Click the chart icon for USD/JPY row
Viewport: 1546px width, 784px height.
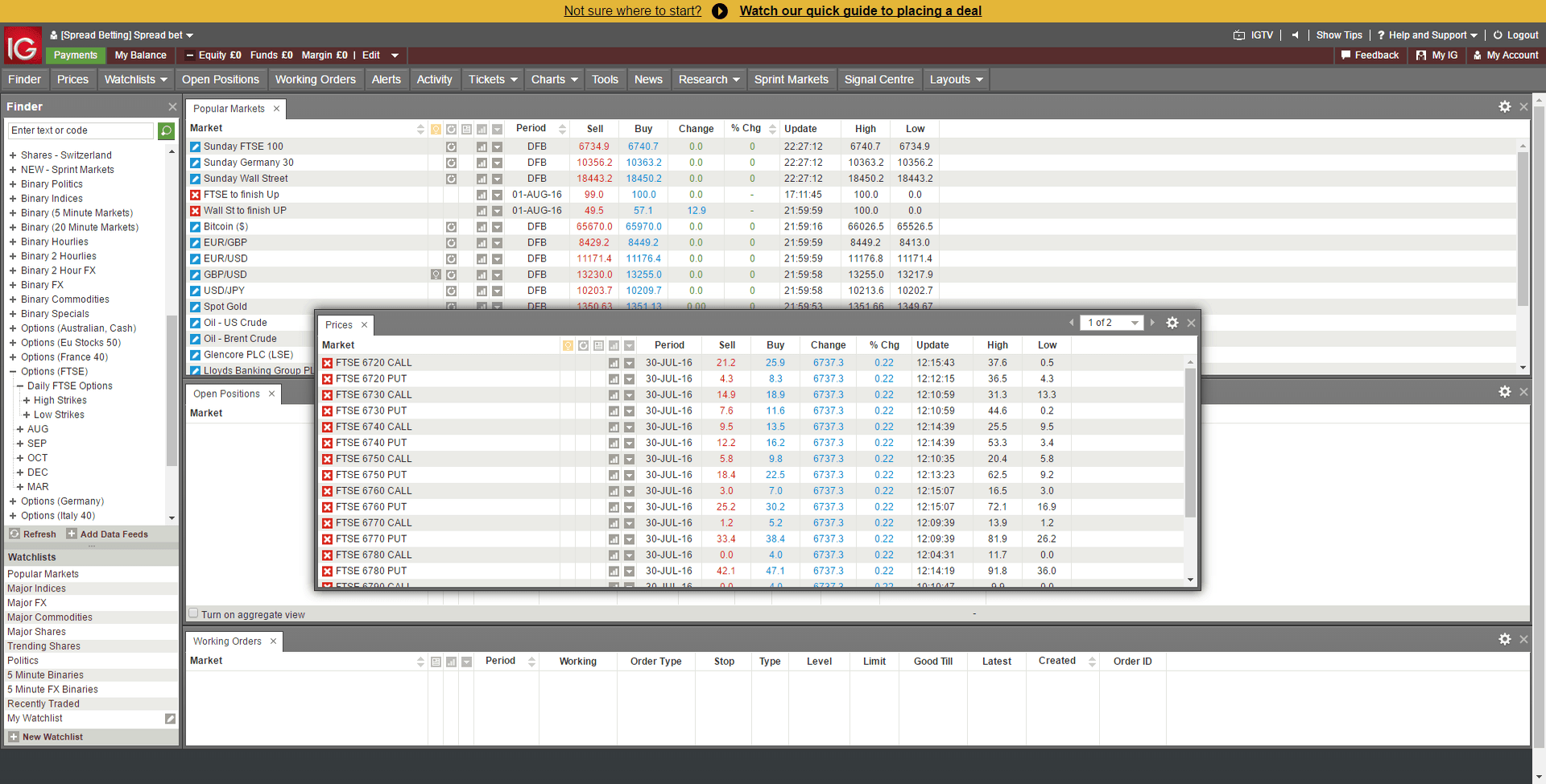pyautogui.click(x=482, y=291)
